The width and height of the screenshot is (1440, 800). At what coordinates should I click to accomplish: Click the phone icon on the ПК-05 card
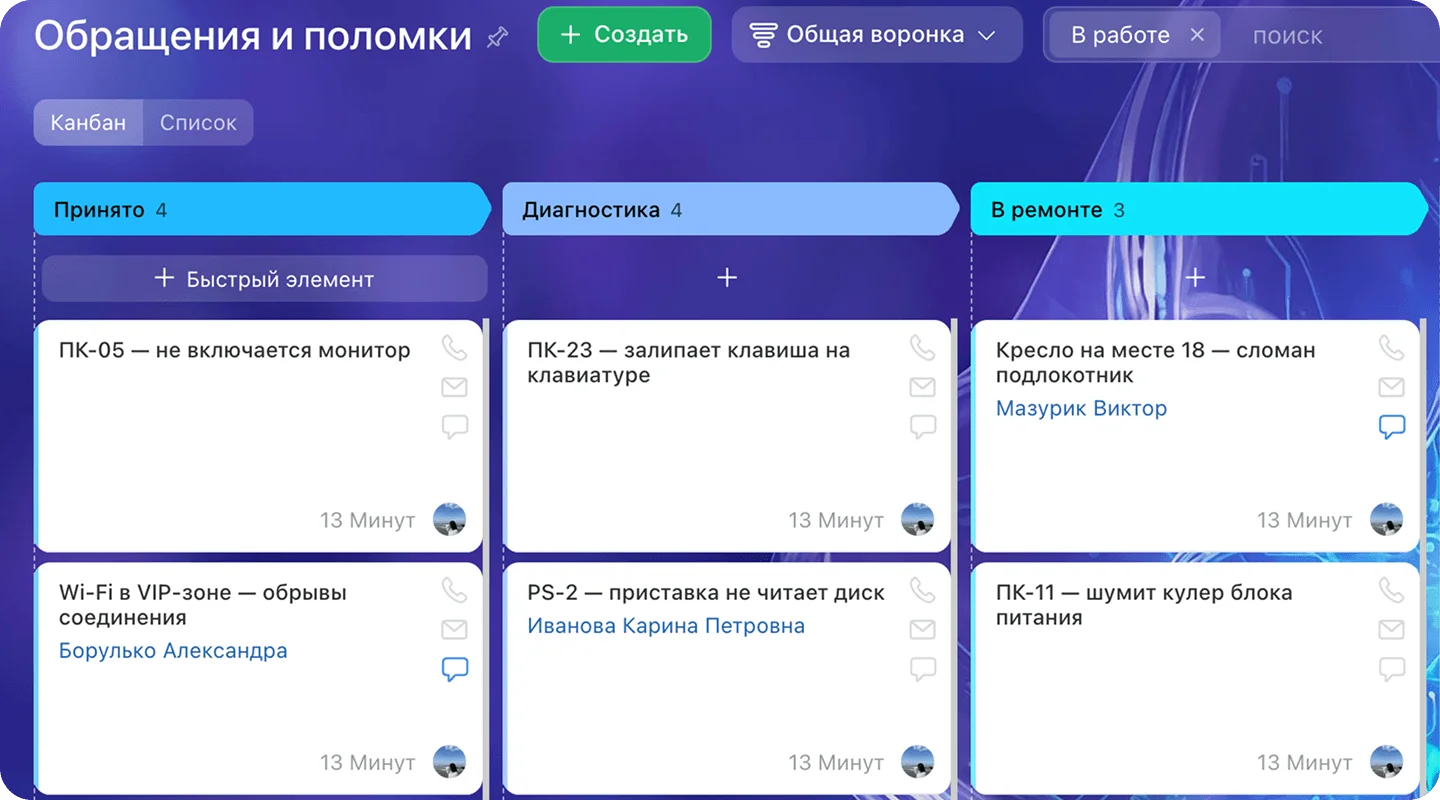pos(455,348)
